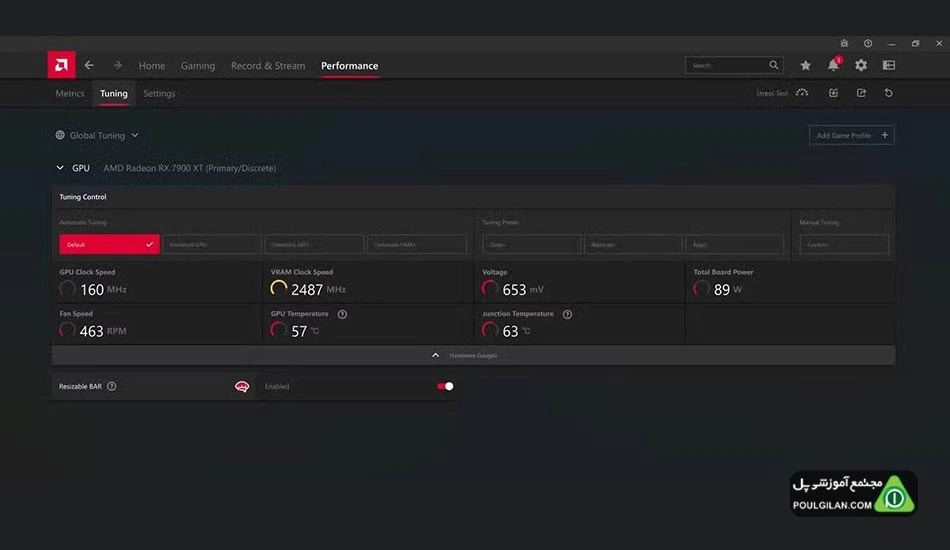This screenshot has height=550, width=950.
Task: Open GPU Temperature help icon
Action: pyautogui.click(x=342, y=314)
